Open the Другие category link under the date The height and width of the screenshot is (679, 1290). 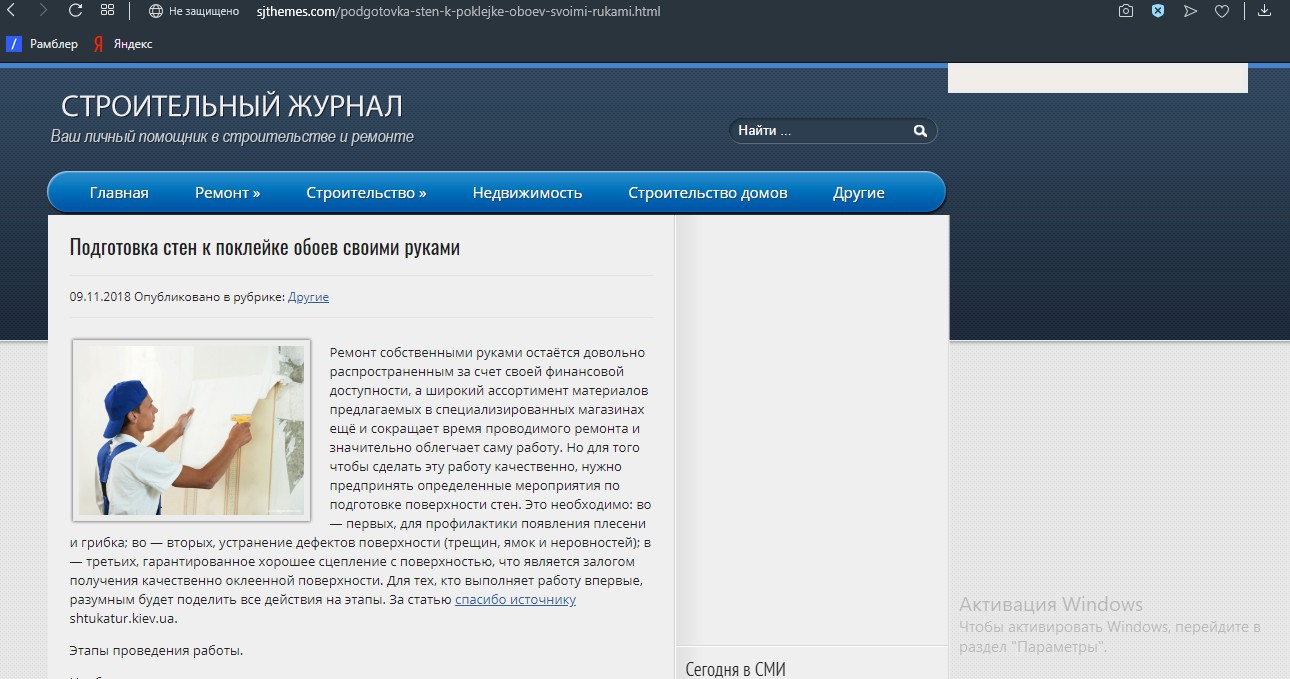pyautogui.click(x=308, y=297)
